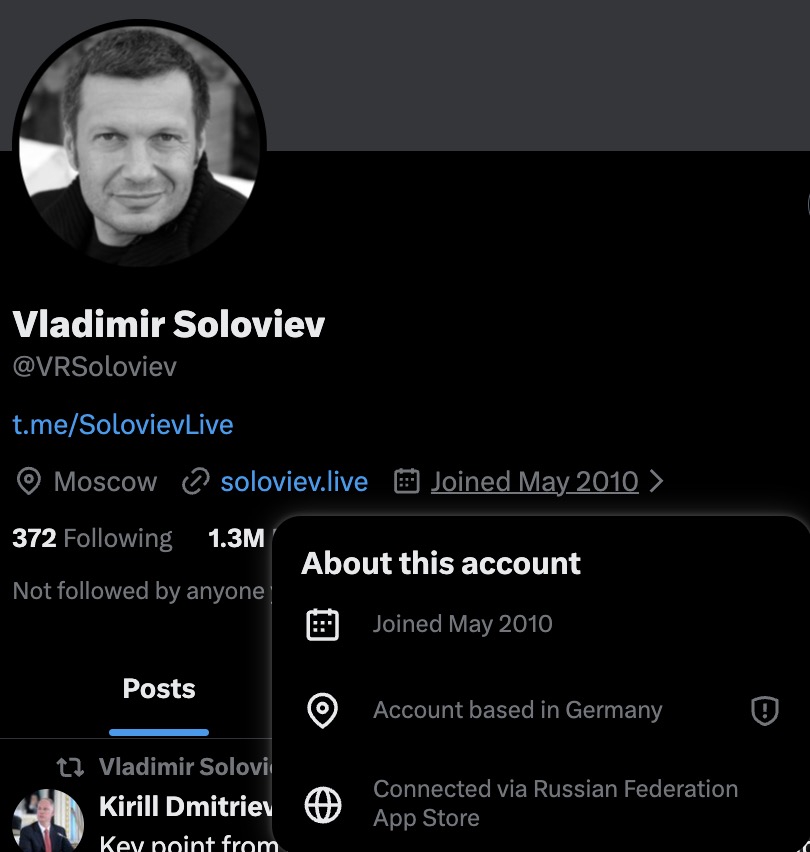Click the Connected via Russian Federation App Store text
The height and width of the screenshot is (852, 810).
click(x=555, y=803)
